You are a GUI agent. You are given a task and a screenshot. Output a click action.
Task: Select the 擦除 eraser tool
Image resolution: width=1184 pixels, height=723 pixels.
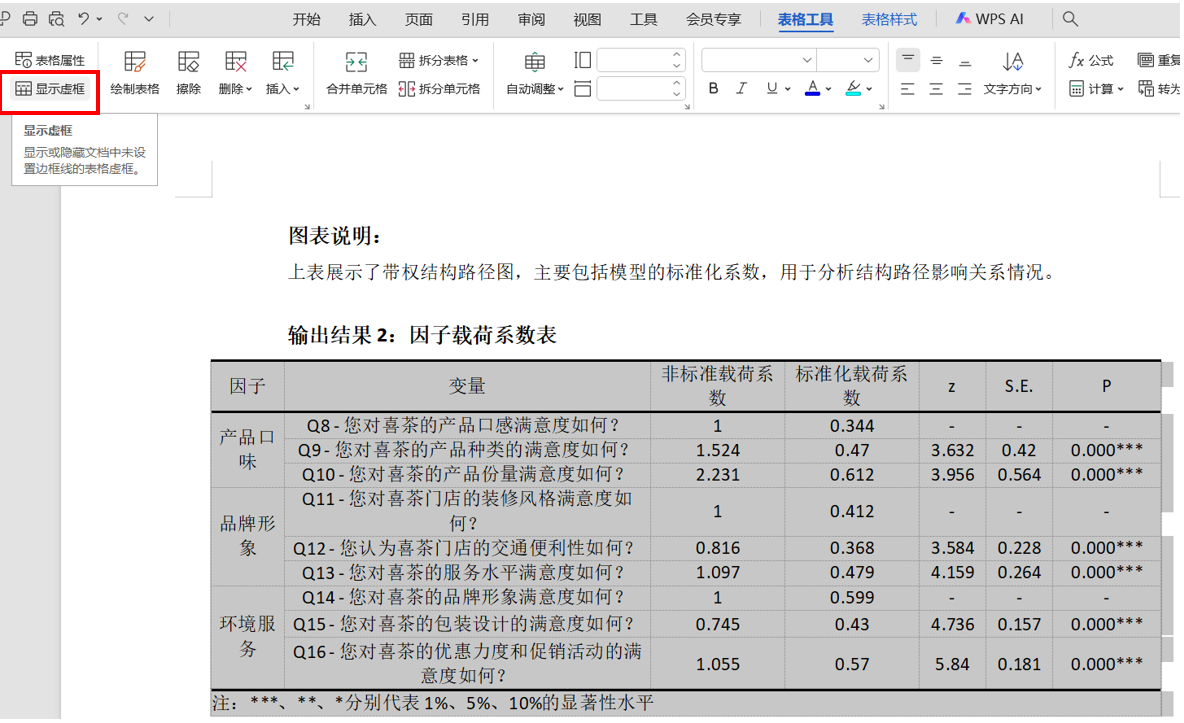coord(188,73)
